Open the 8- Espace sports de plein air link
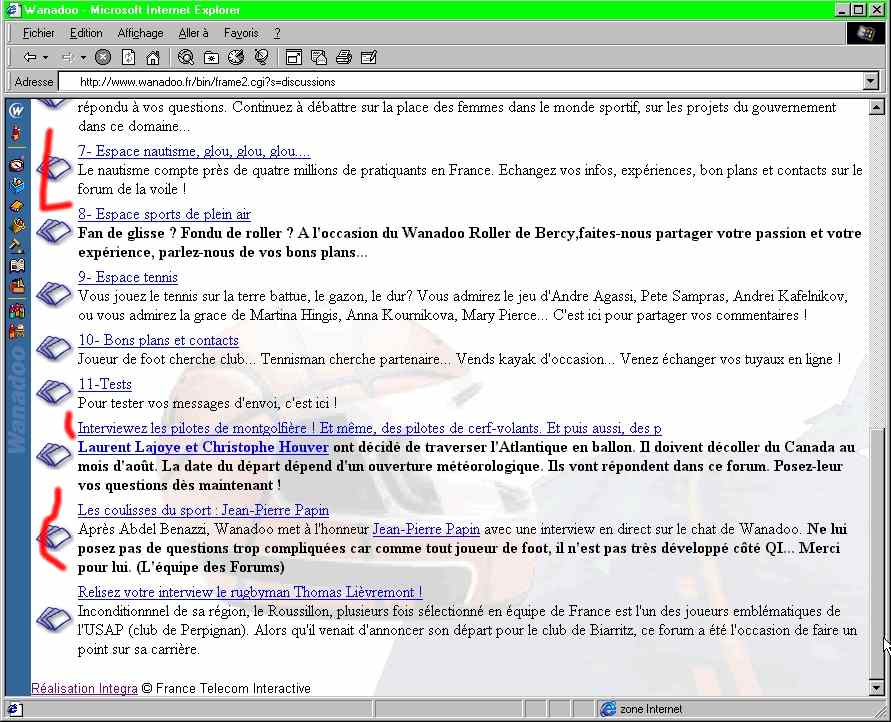The image size is (891, 722). click(x=164, y=214)
